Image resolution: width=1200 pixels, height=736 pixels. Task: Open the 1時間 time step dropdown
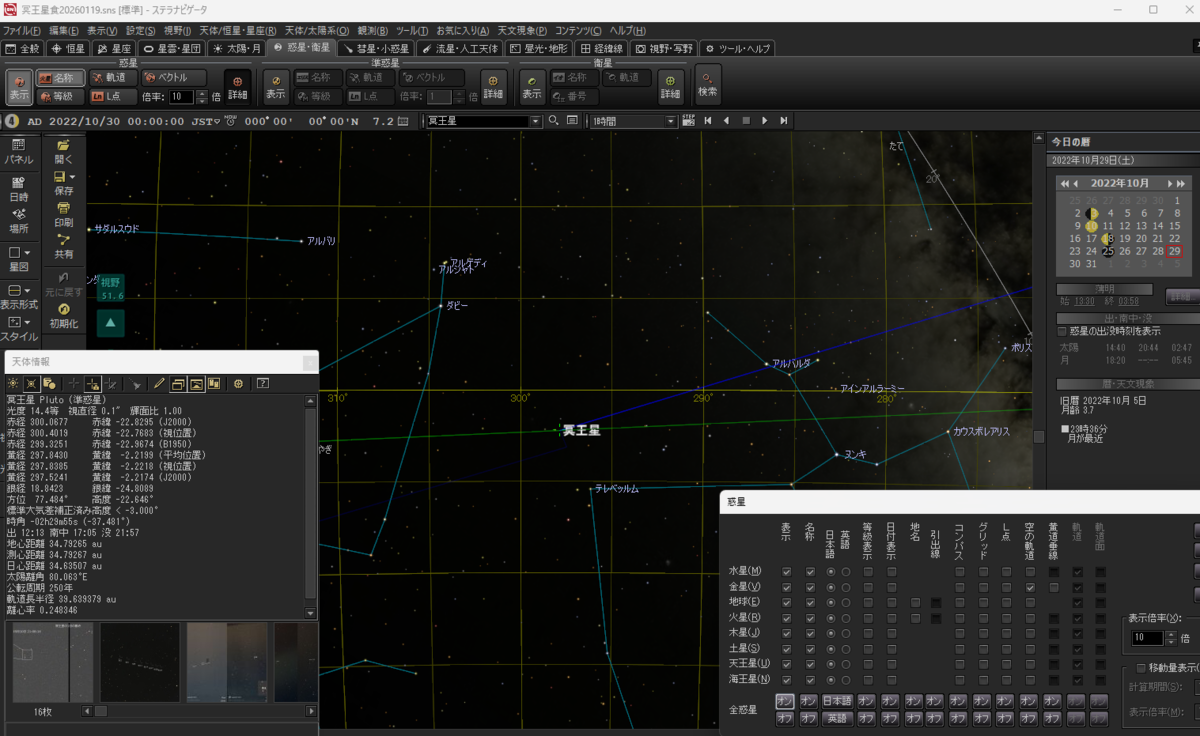coord(671,121)
